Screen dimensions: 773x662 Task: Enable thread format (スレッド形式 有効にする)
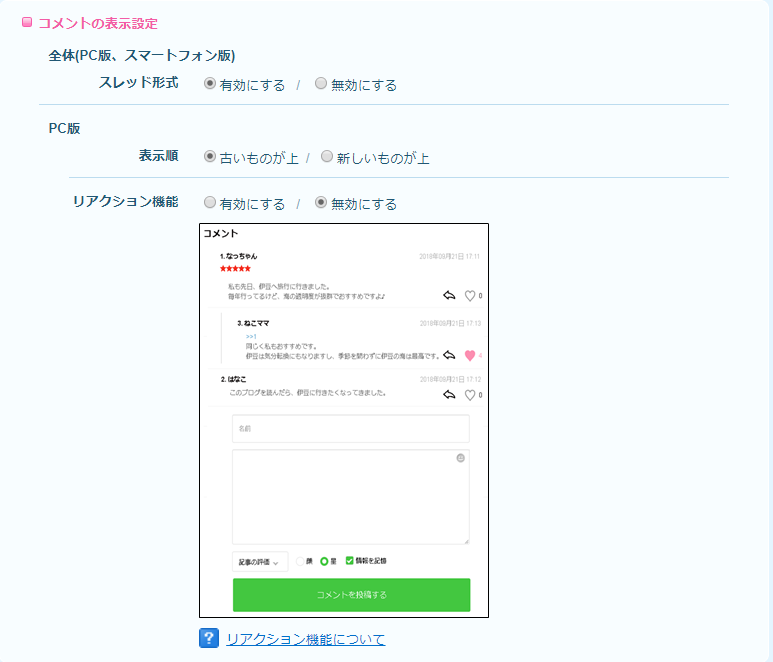pyautogui.click(x=210, y=83)
